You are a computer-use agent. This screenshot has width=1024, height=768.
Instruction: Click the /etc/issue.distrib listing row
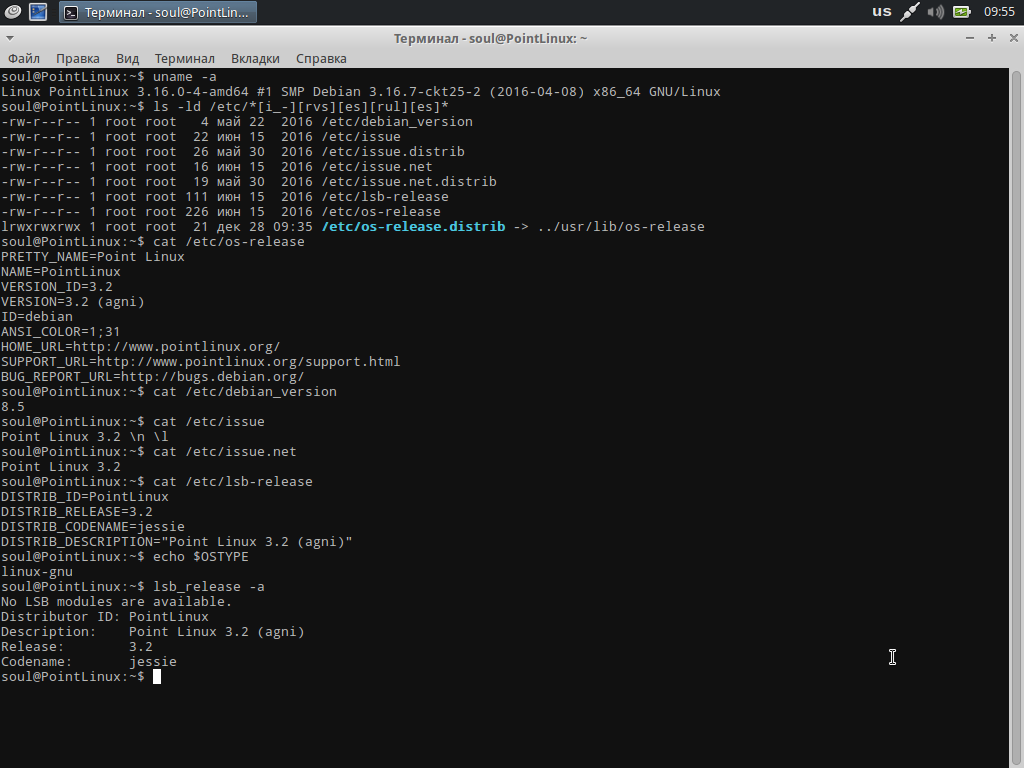pos(232,152)
